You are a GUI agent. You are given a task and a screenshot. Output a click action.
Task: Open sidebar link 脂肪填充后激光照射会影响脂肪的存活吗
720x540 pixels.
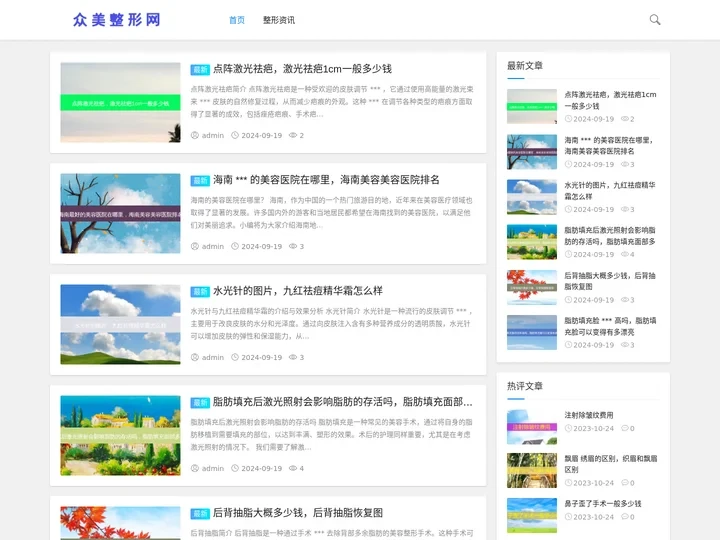tap(610, 236)
